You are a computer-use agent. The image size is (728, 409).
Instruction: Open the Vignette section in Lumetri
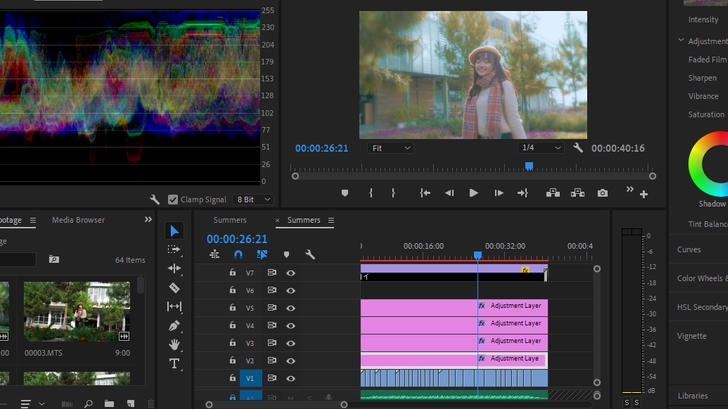[x=691, y=336]
